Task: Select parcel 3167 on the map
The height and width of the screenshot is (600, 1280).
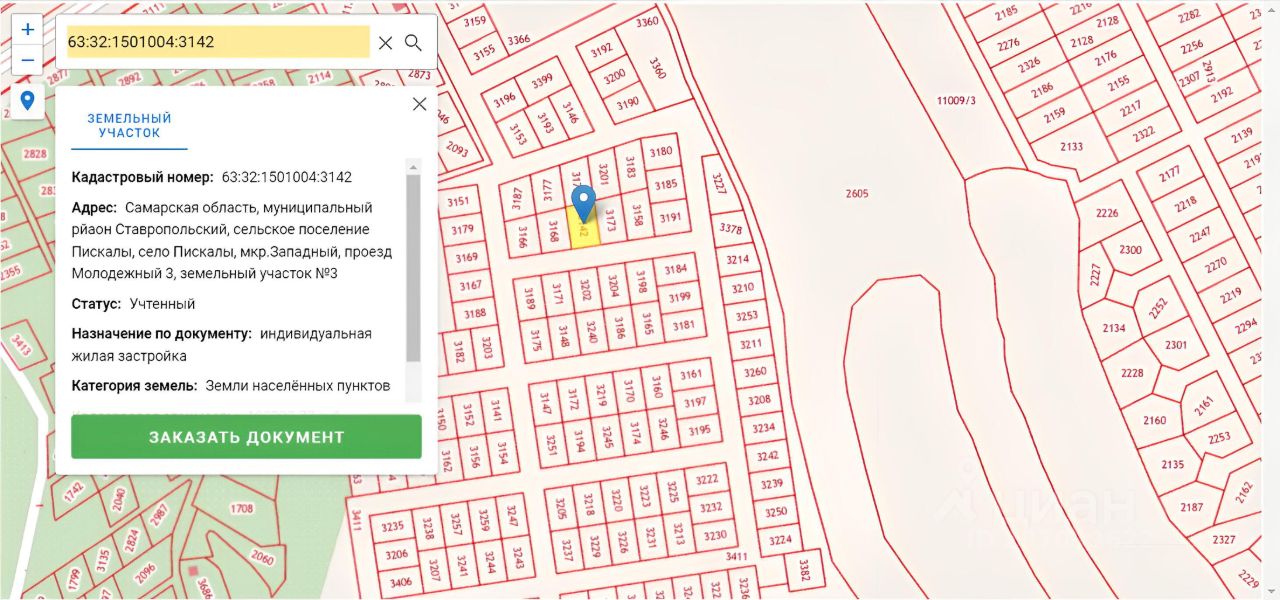Action: coord(470,286)
